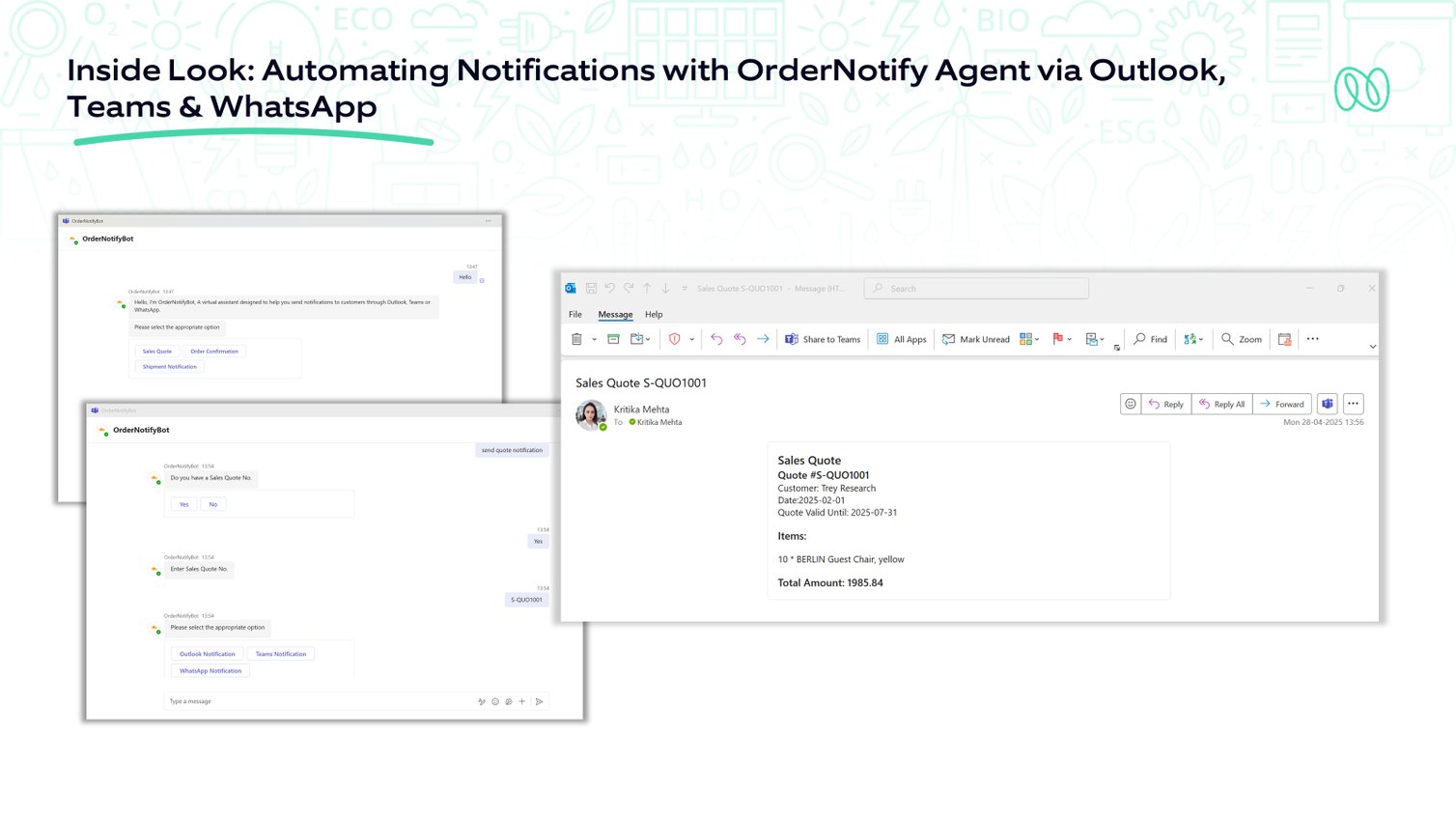Click the emoji reaction button in message header

point(1131,404)
